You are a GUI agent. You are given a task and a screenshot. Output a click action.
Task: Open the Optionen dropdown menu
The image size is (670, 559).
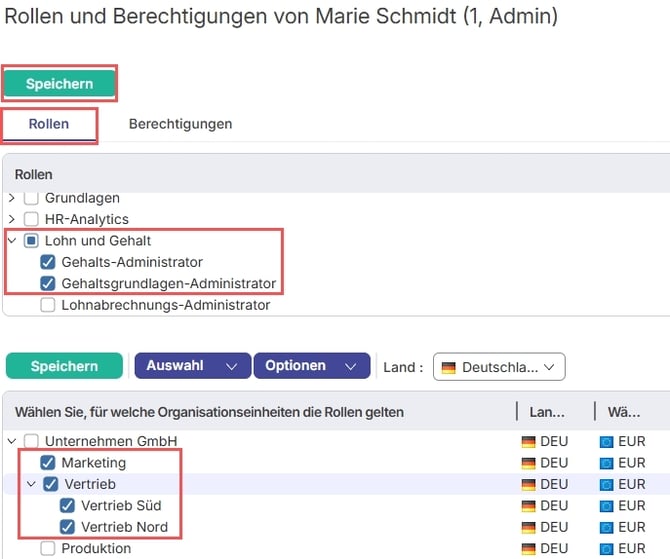tap(311, 366)
